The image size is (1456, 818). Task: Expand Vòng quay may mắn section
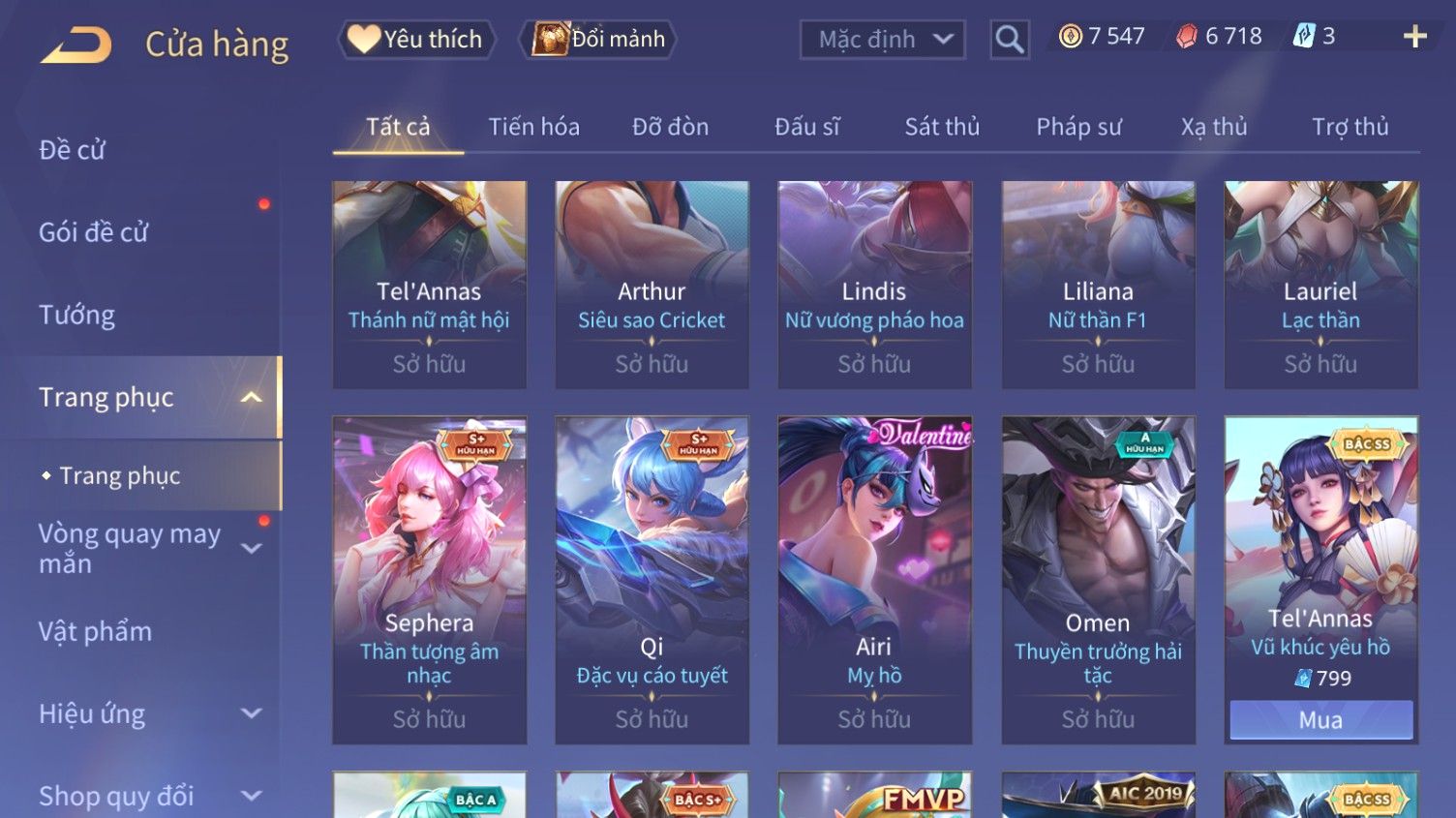click(x=251, y=549)
